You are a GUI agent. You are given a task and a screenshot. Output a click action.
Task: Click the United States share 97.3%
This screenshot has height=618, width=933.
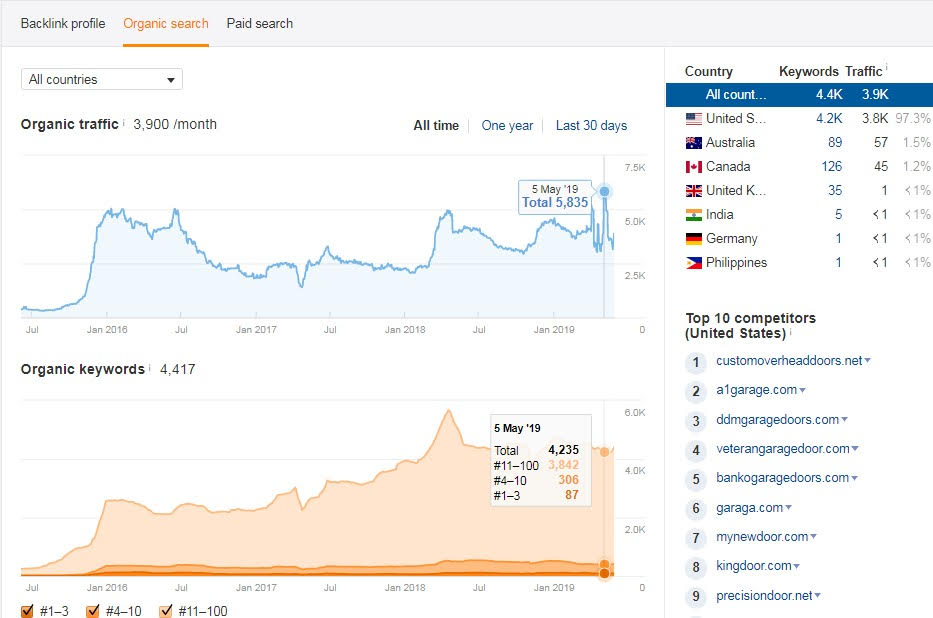click(x=913, y=118)
